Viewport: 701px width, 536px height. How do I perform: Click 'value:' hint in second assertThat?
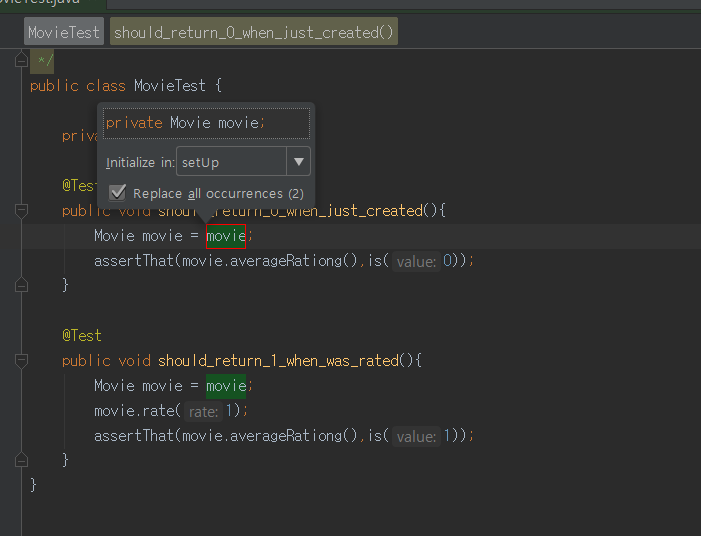[x=416, y=437]
